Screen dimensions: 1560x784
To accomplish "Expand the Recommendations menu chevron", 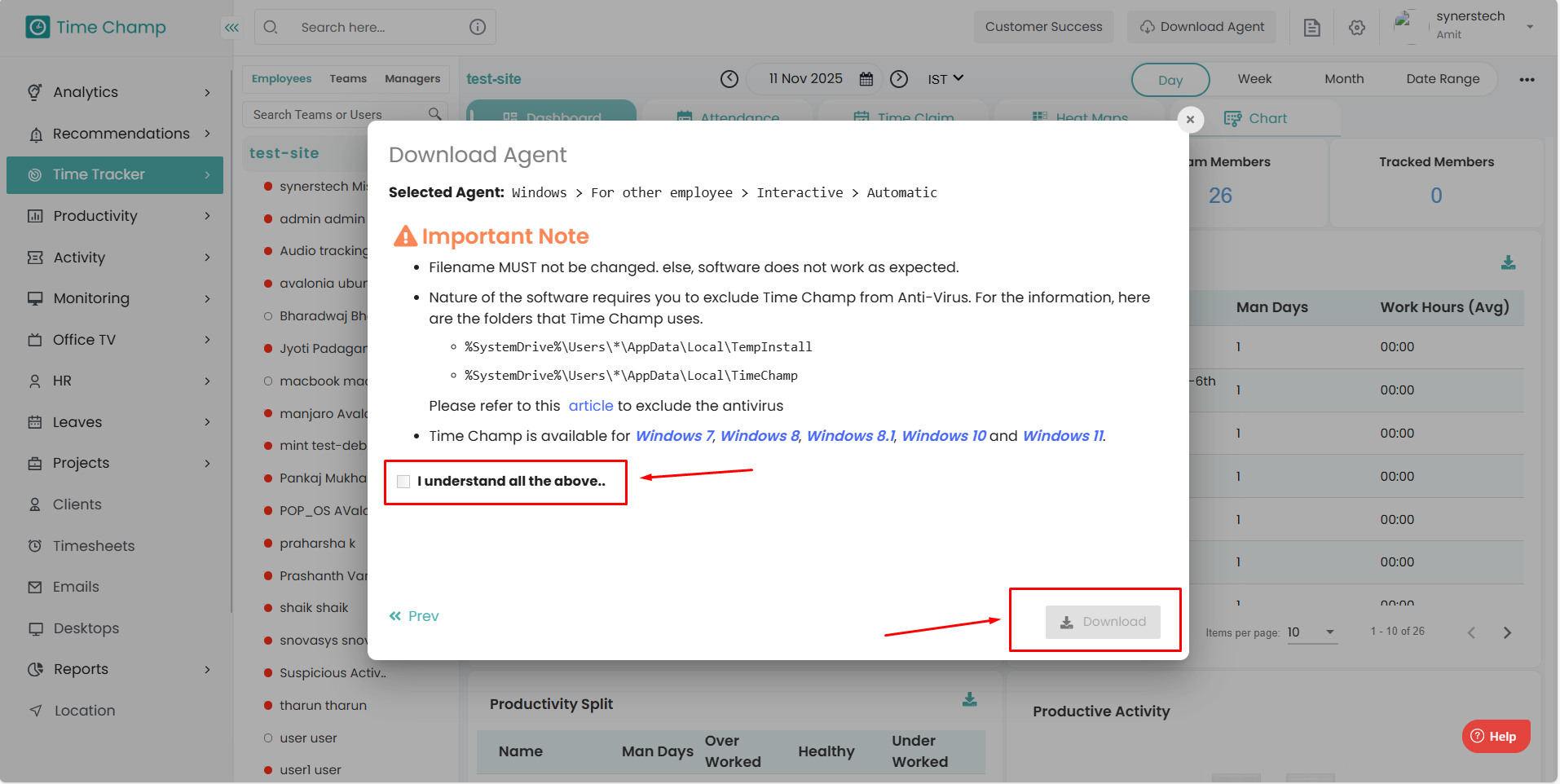I will click(208, 133).
